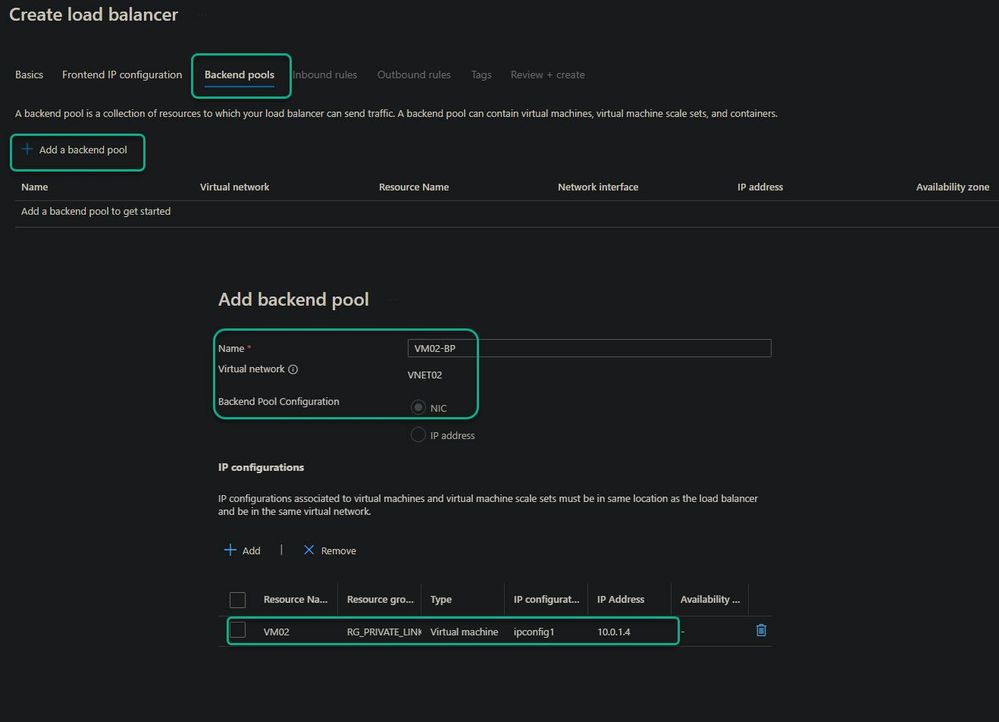Viewport: 999px width, 722px height.
Task: Select the NIC radio button
Action: tap(418, 407)
